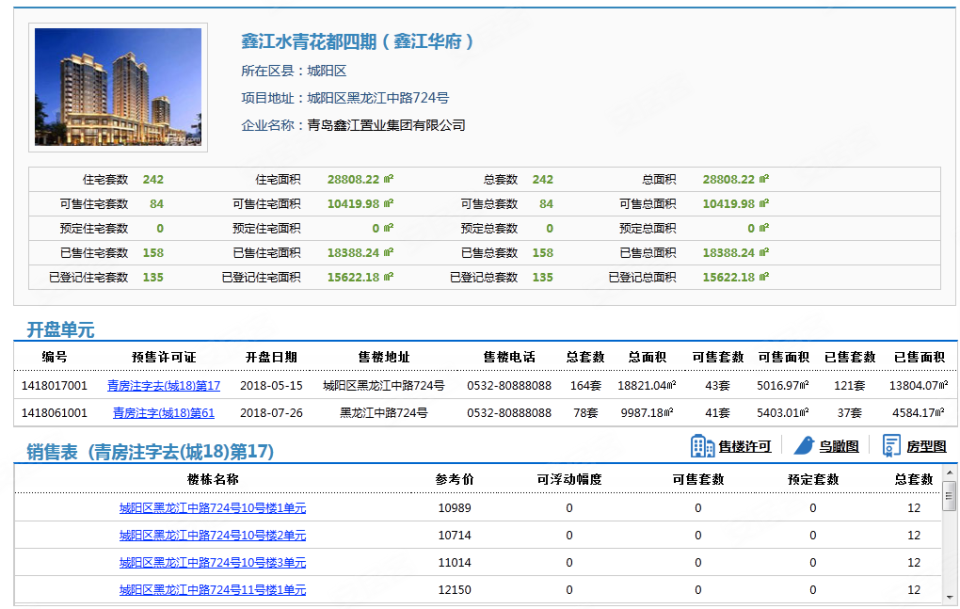This screenshot has height=609, width=960.
Task: Click the address 城阳区黑龙江中路724号 in the units table
Action: (384, 386)
